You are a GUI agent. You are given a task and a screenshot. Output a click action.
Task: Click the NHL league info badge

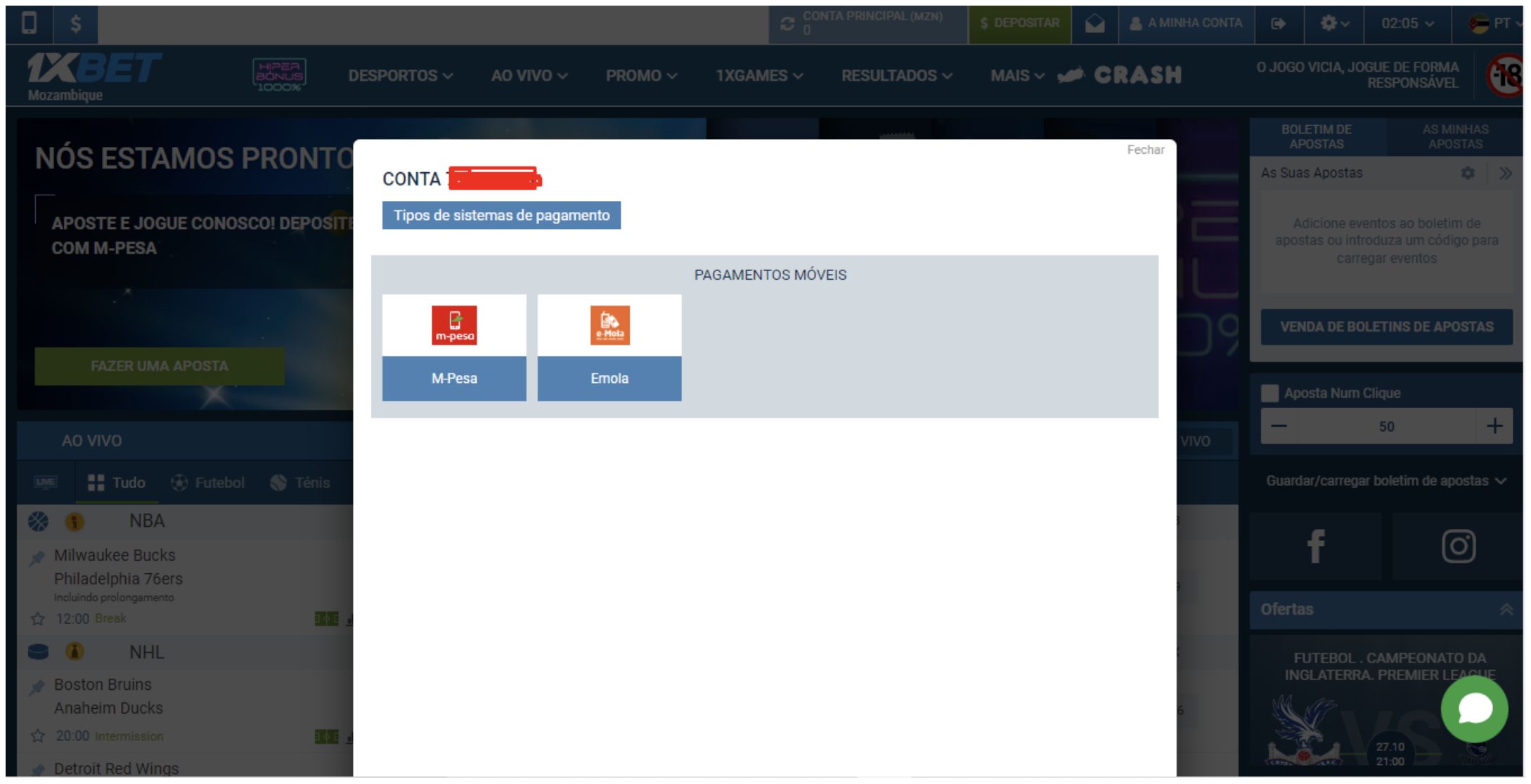75,653
